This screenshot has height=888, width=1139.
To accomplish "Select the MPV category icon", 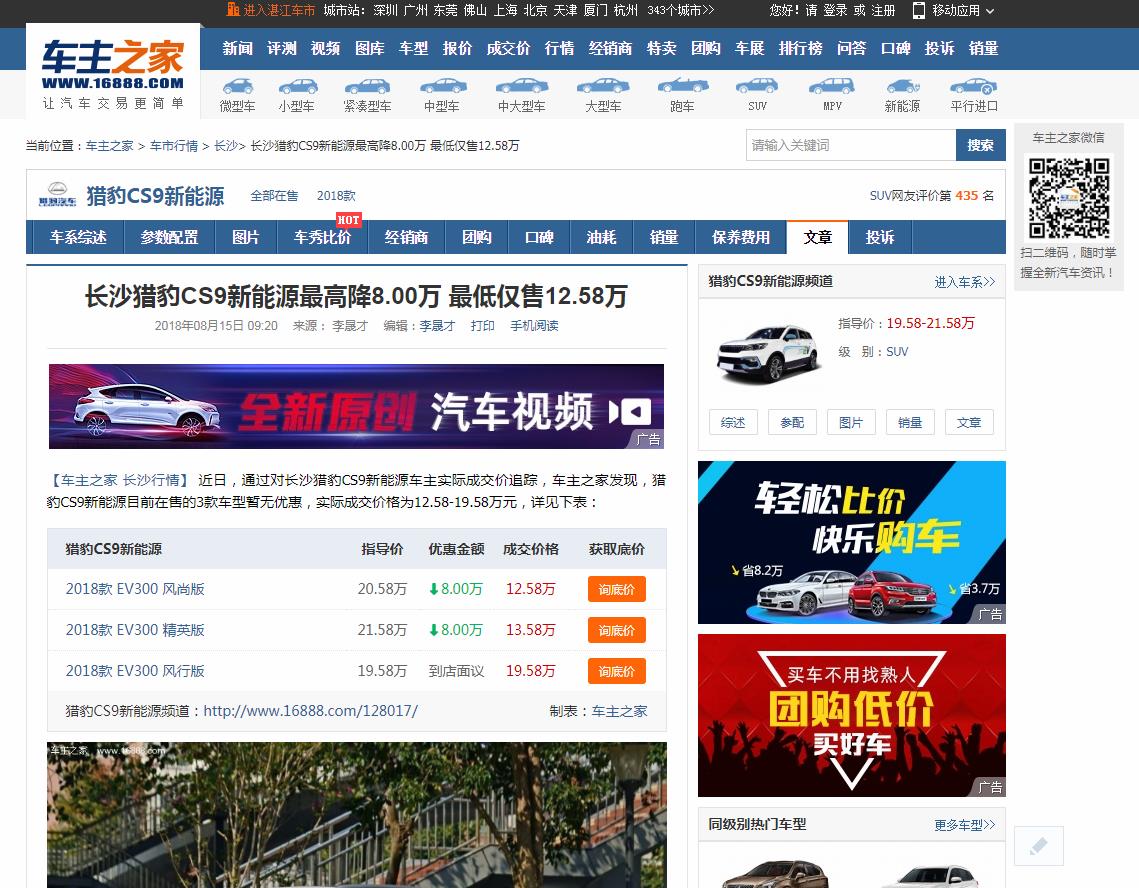I will pyautogui.click(x=832, y=86).
